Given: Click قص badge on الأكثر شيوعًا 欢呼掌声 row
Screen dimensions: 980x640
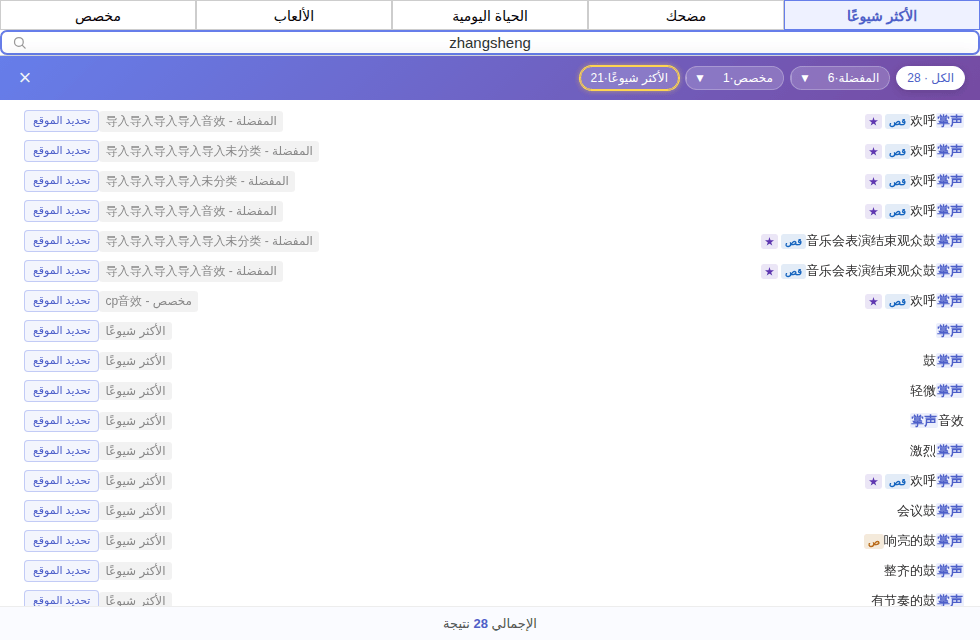Looking at the screenshot, I should (x=897, y=481).
